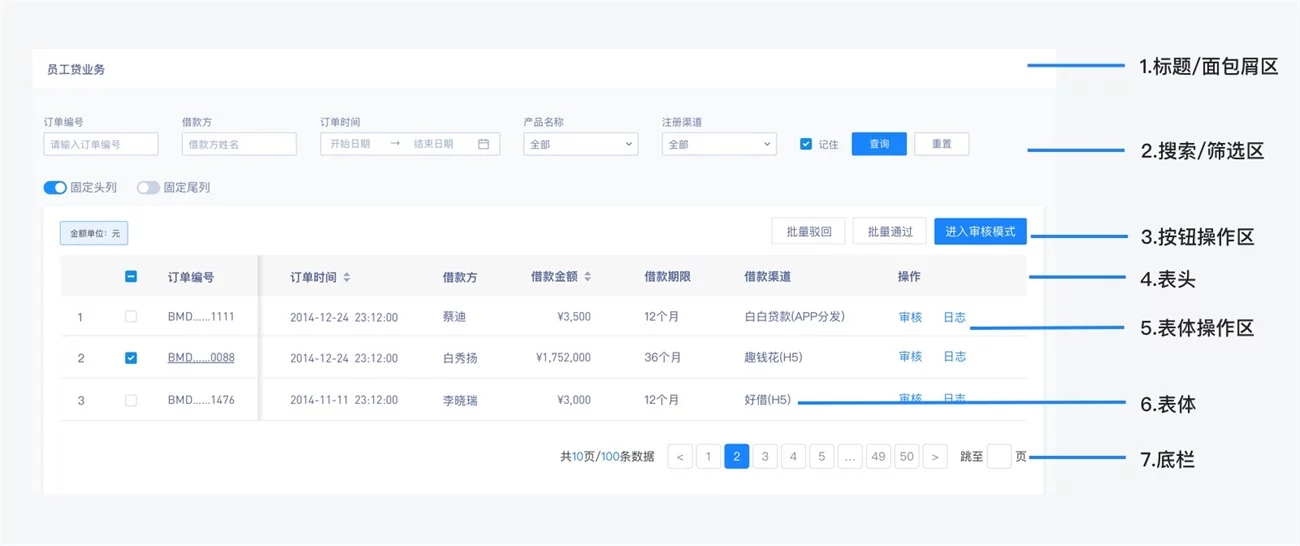The width and height of the screenshot is (1300, 546).
Task: Go to previous page arrow
Action: 680,457
